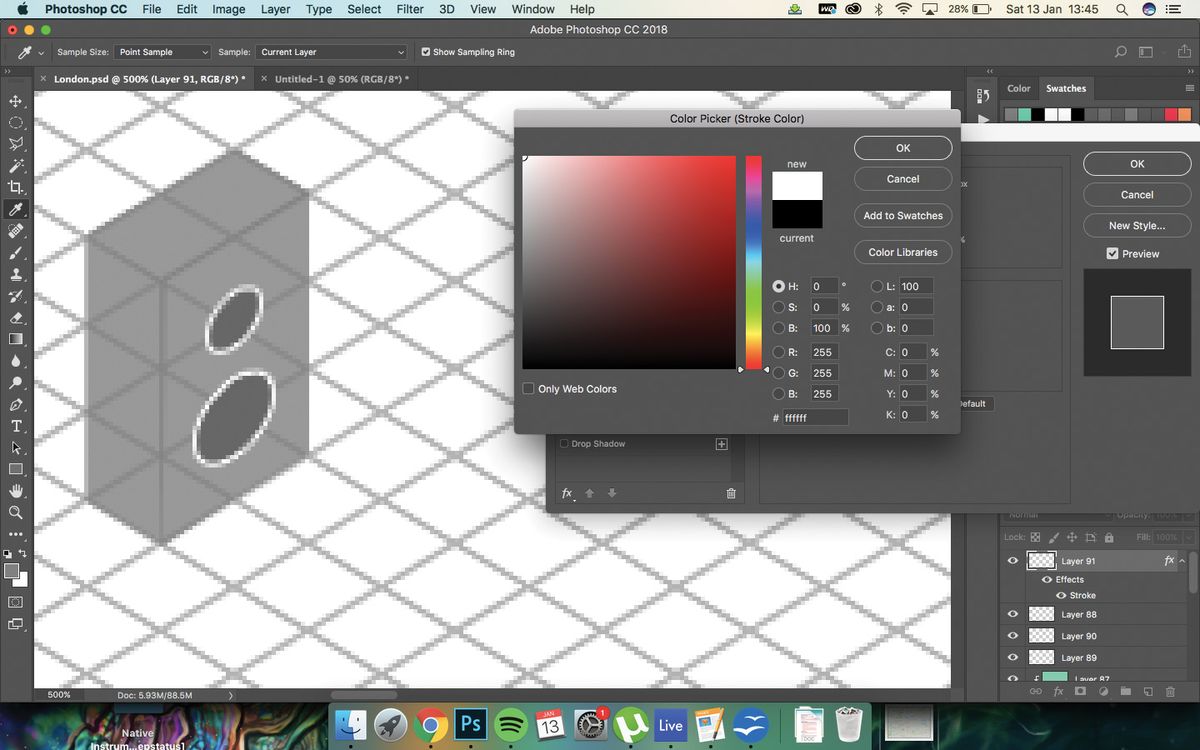Select the Clone Stamp tool
Screen dimensions: 1200x750
tap(15, 274)
